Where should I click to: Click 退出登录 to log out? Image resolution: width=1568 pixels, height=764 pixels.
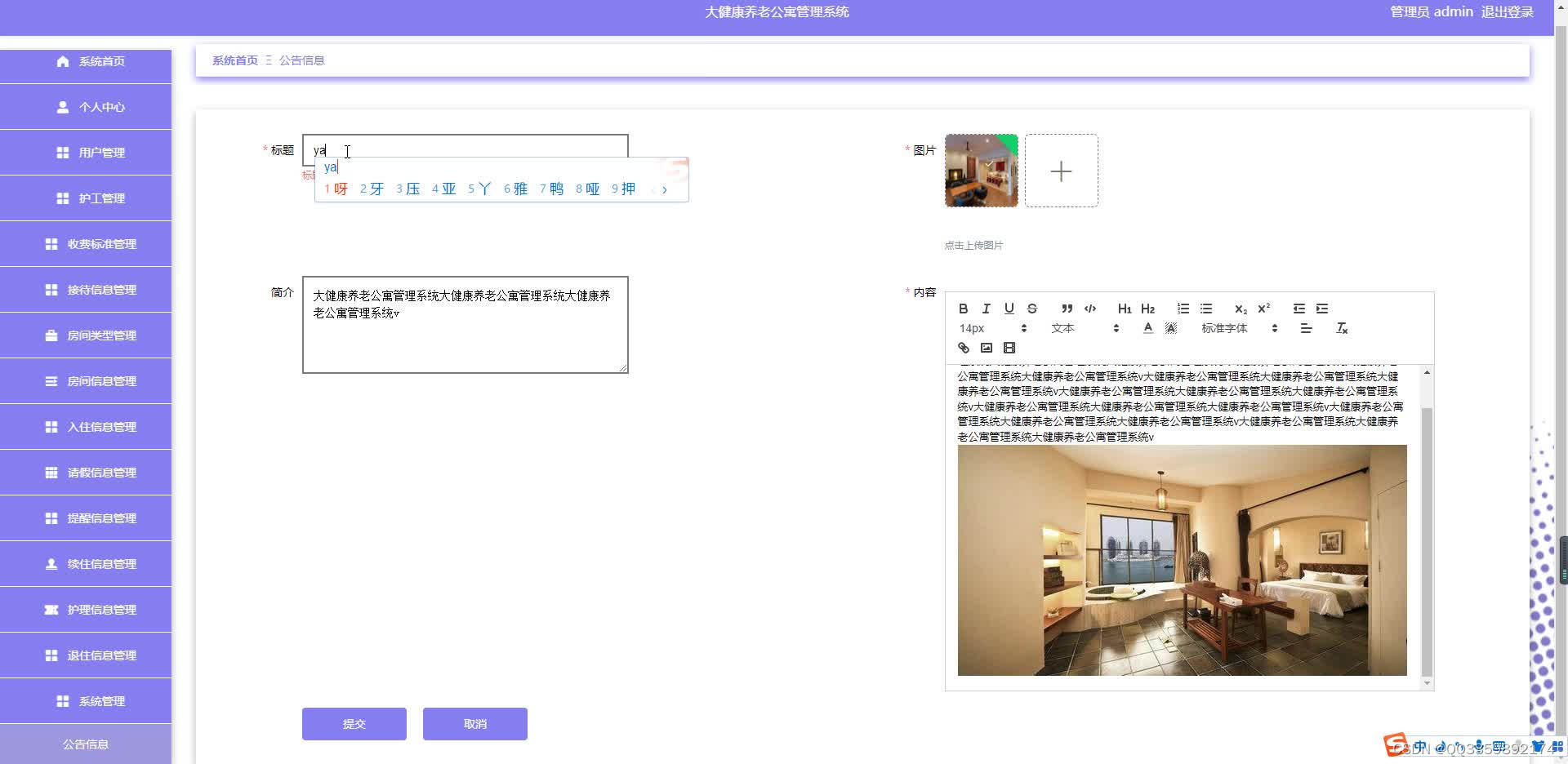coord(1507,12)
